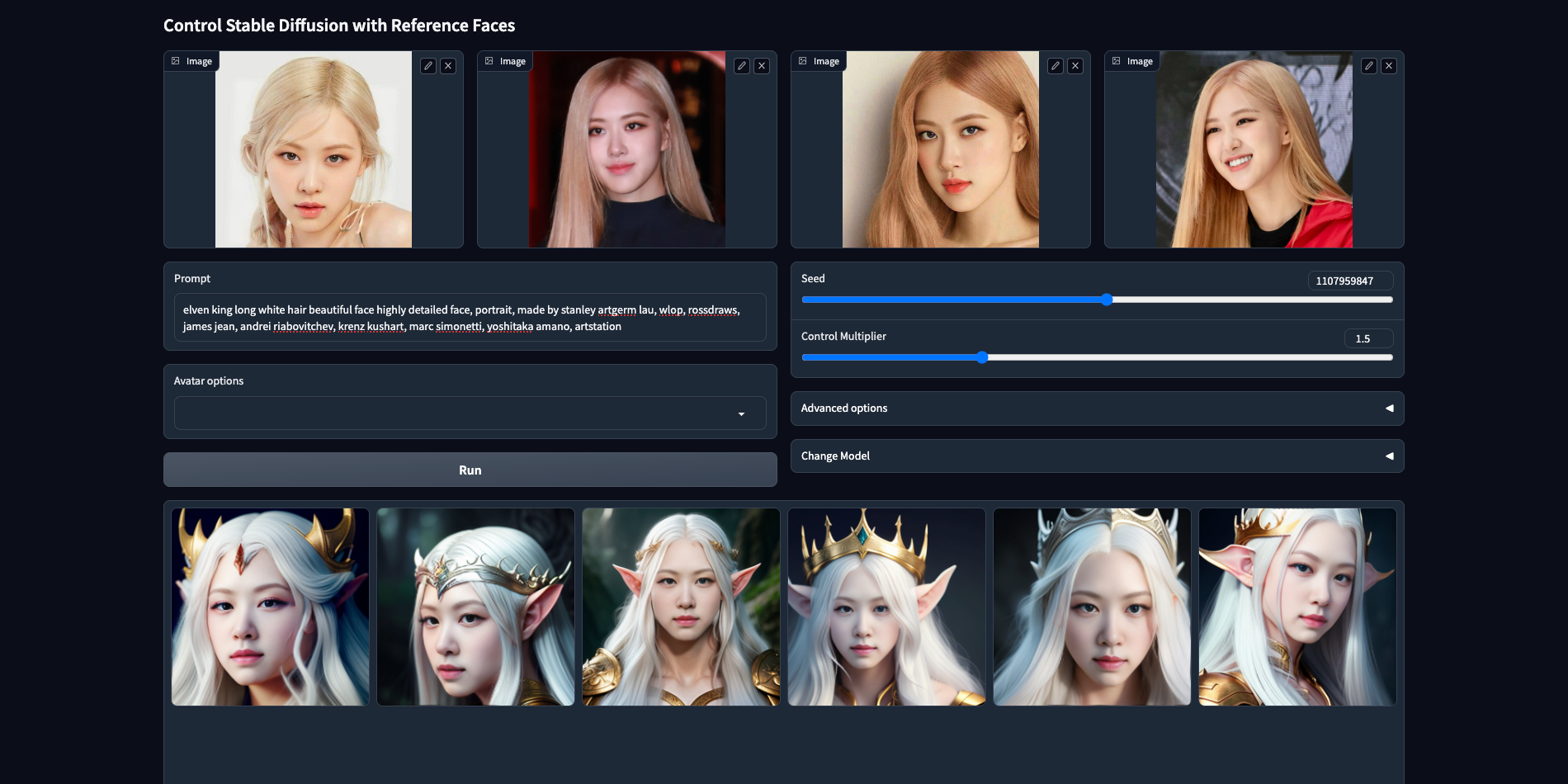Open the first generated elf image with gold horns
Screen dimensions: 1568x784
click(271, 607)
